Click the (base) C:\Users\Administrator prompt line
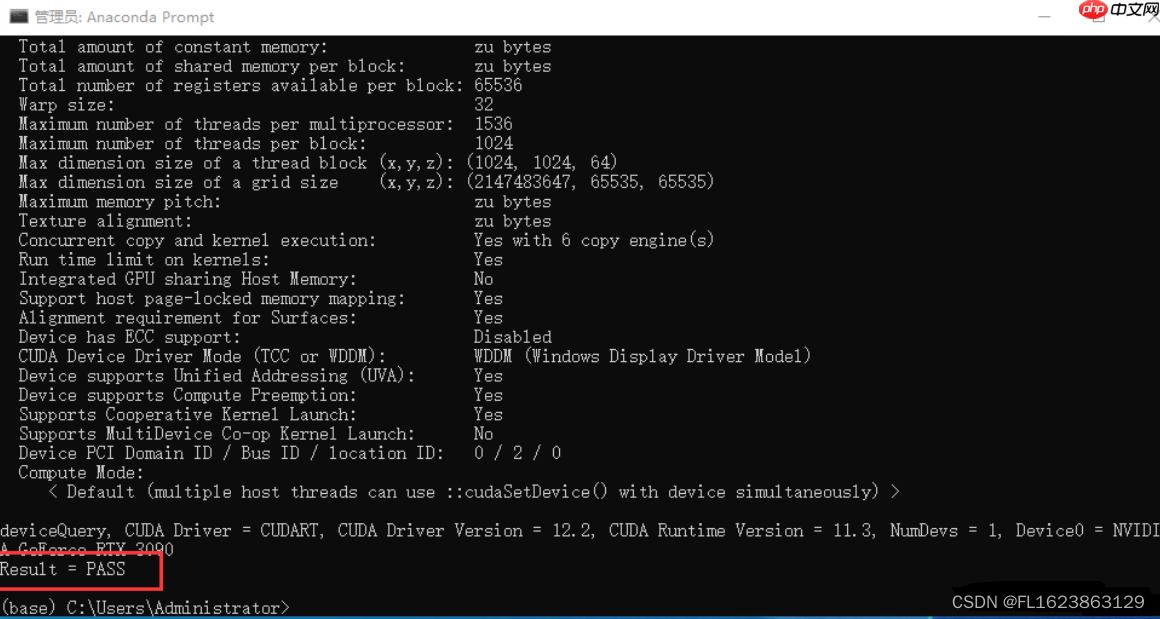Image resolution: width=1160 pixels, height=619 pixels. [x=145, y=606]
